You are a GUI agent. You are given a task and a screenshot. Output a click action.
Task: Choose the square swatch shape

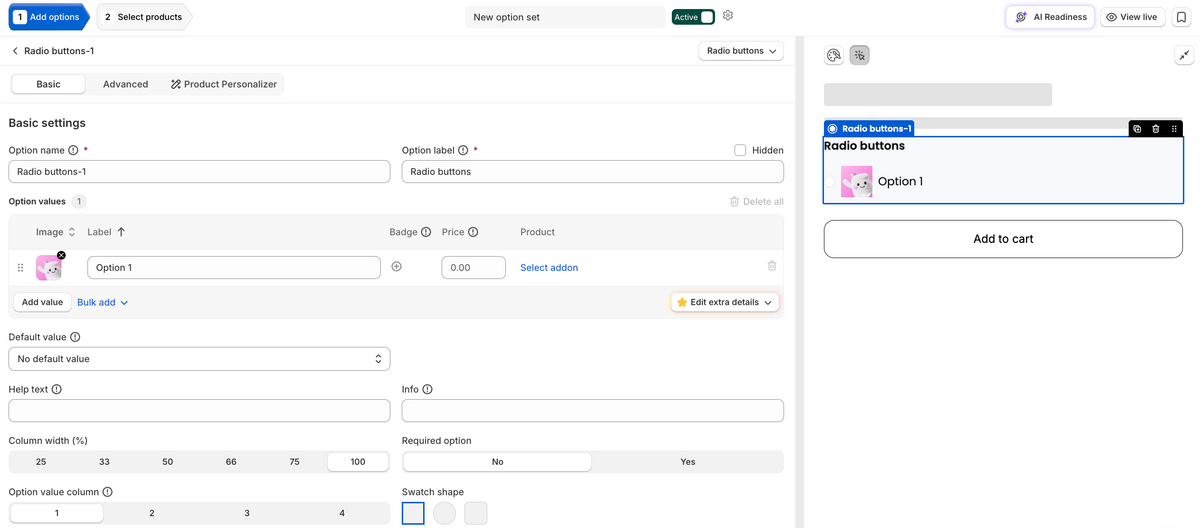coord(413,513)
